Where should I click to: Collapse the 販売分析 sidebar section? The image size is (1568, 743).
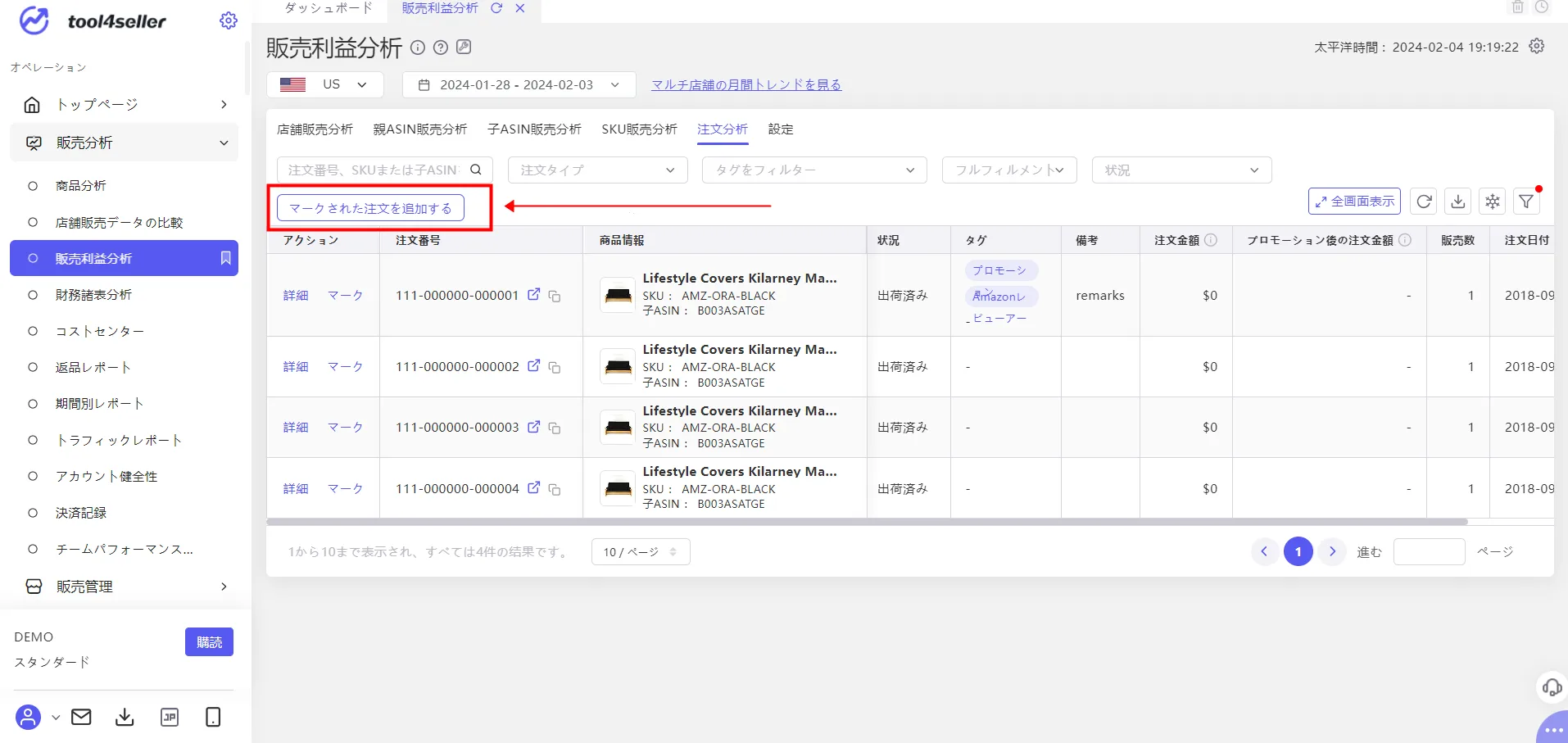point(124,143)
